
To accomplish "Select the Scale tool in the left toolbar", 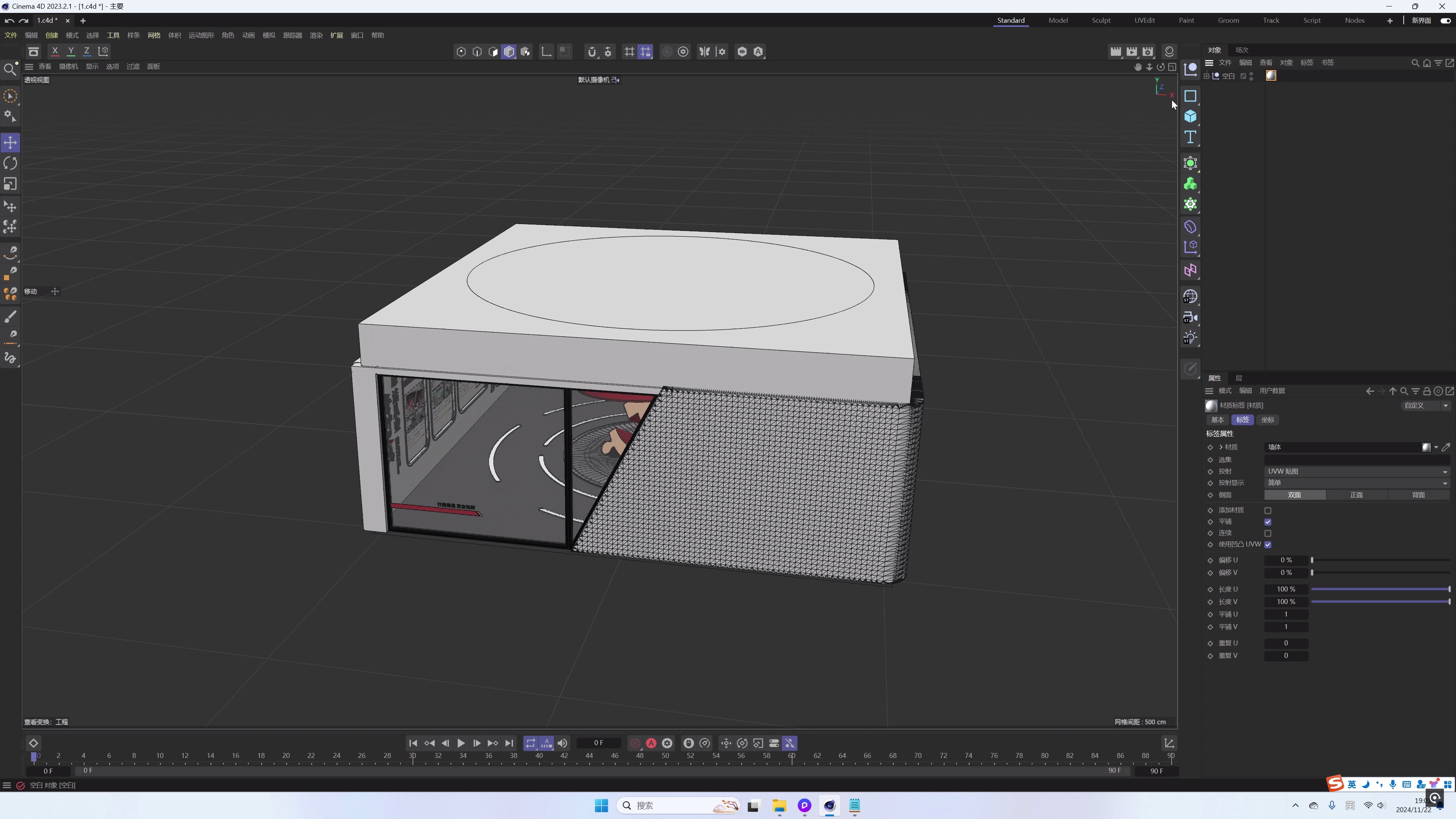I will 10,184.
